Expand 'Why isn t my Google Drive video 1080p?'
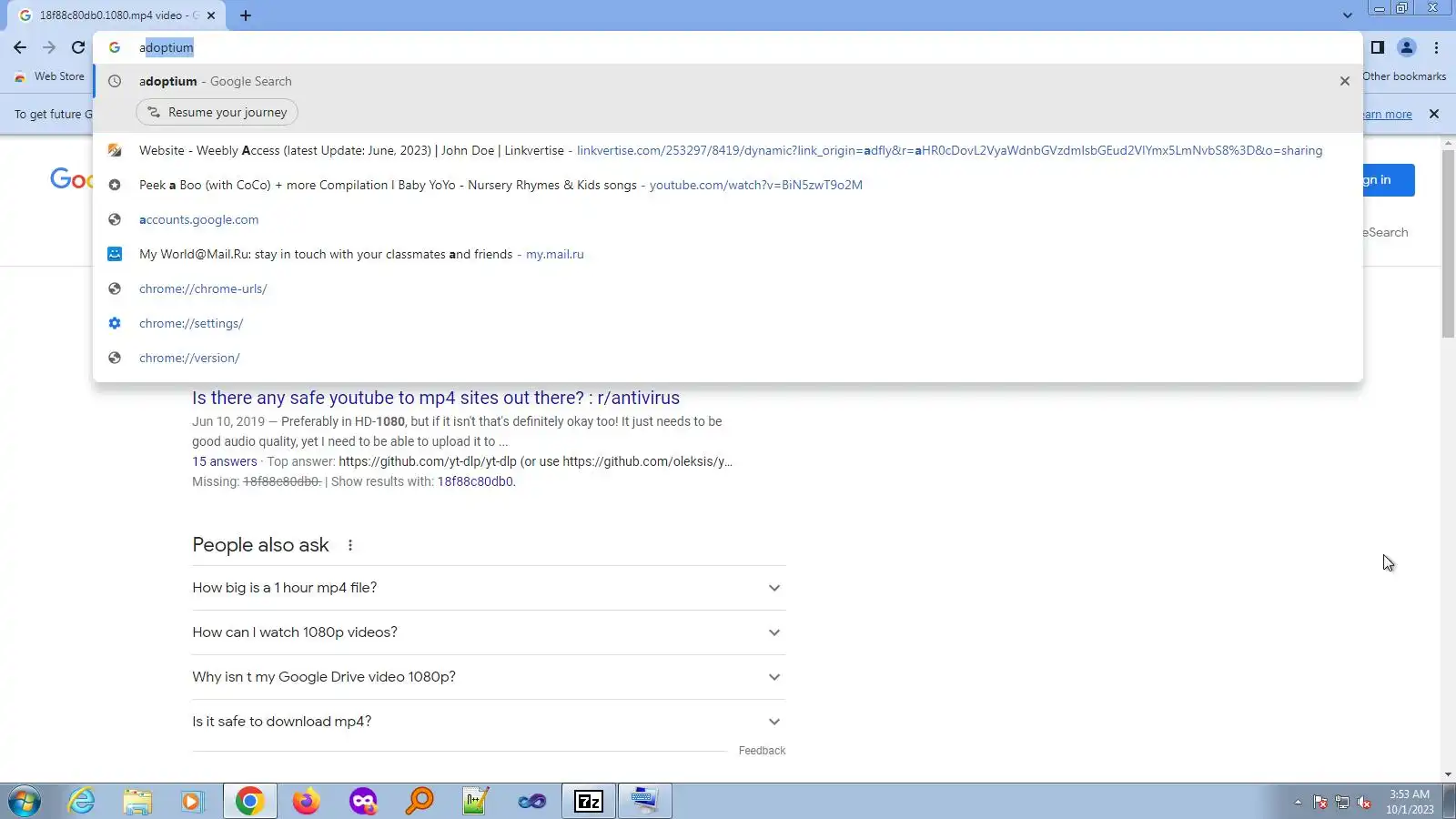Screen dimensions: 1456x819 [489, 677]
